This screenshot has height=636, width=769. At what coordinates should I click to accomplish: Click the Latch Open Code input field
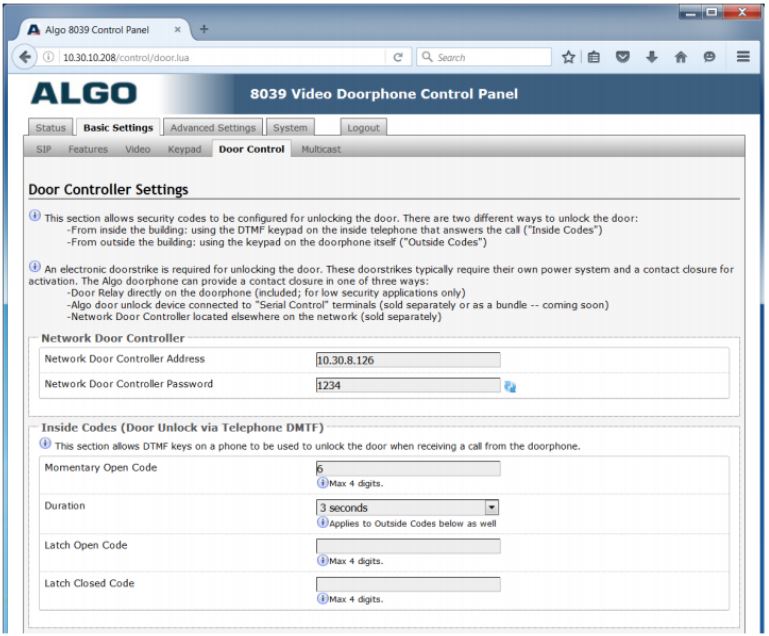coord(408,546)
